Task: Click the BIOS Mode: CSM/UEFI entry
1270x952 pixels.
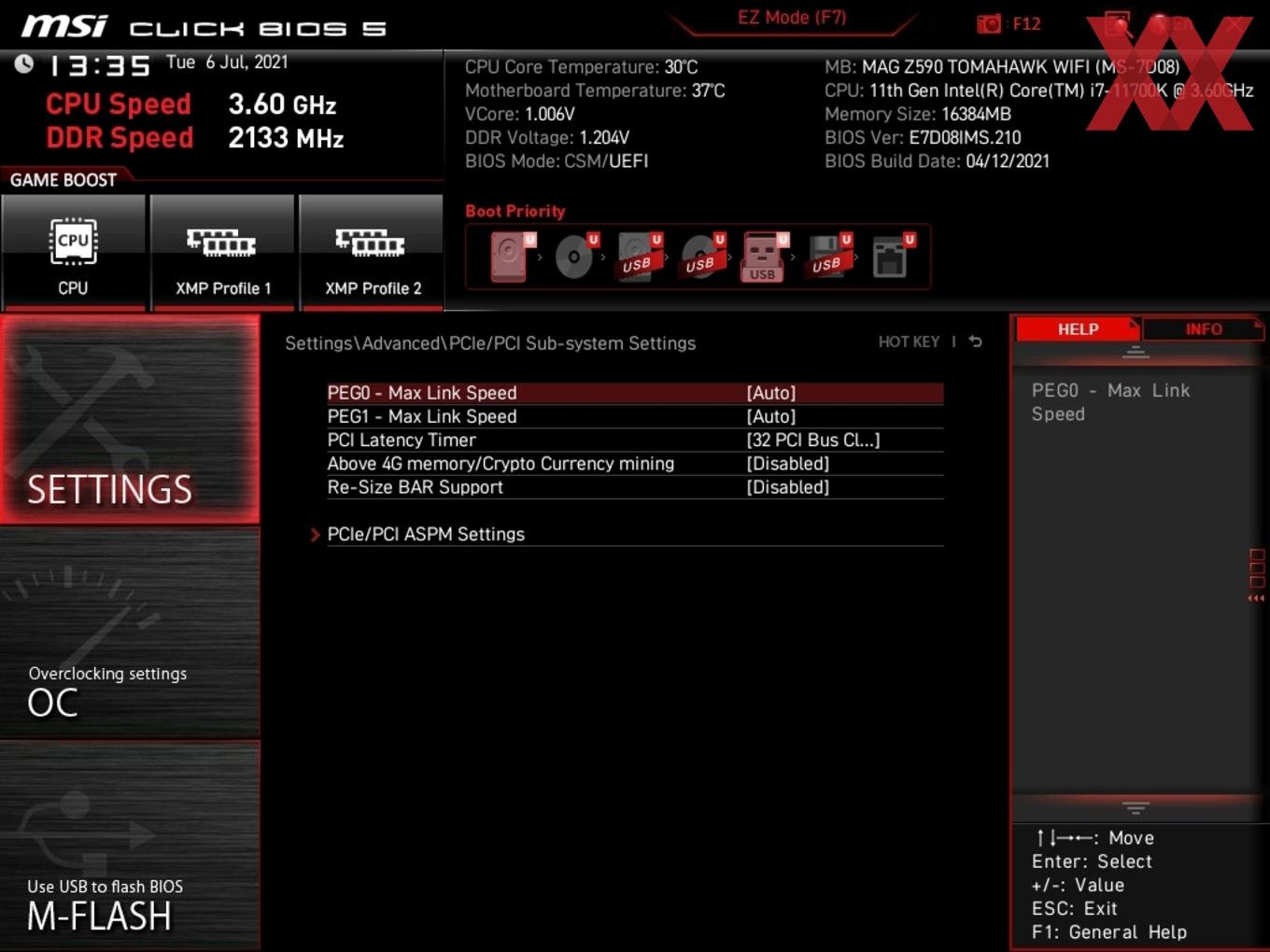Action: coord(557,161)
